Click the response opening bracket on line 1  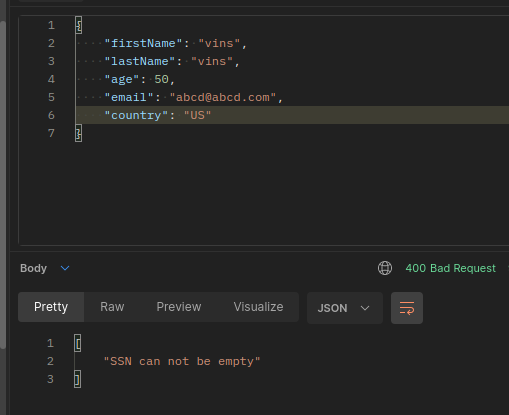pyautogui.click(x=78, y=343)
